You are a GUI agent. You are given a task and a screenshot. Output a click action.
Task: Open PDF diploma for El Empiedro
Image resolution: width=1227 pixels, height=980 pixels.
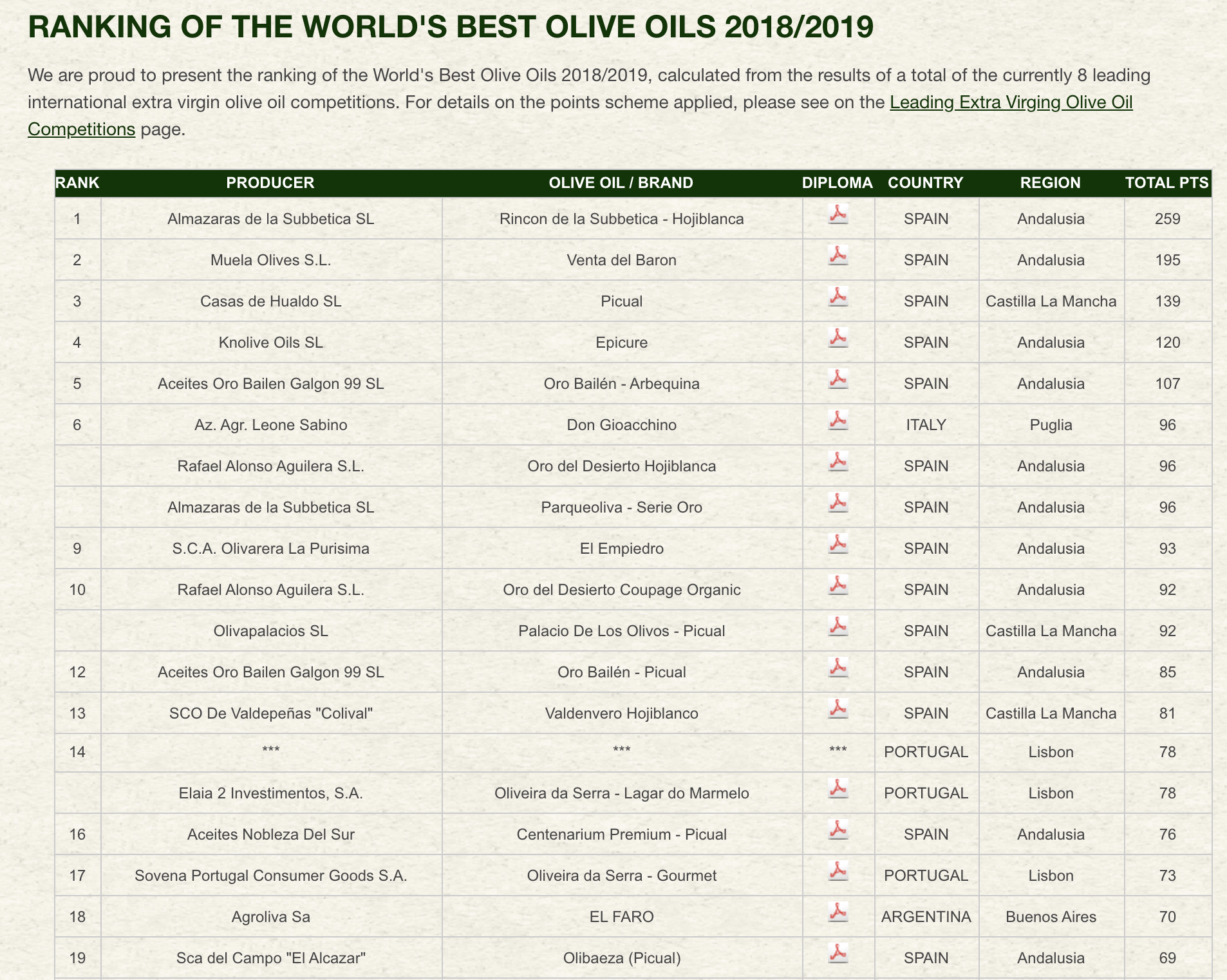click(838, 543)
